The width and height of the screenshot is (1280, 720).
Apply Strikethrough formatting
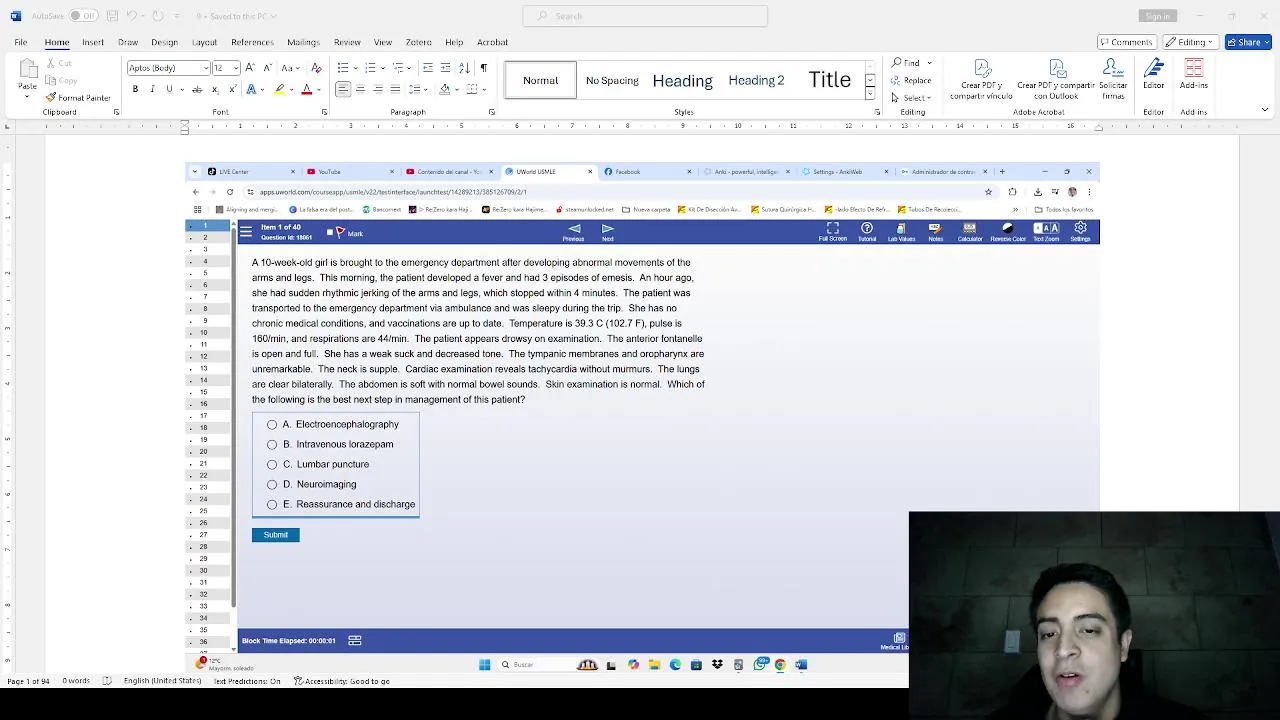(197, 89)
